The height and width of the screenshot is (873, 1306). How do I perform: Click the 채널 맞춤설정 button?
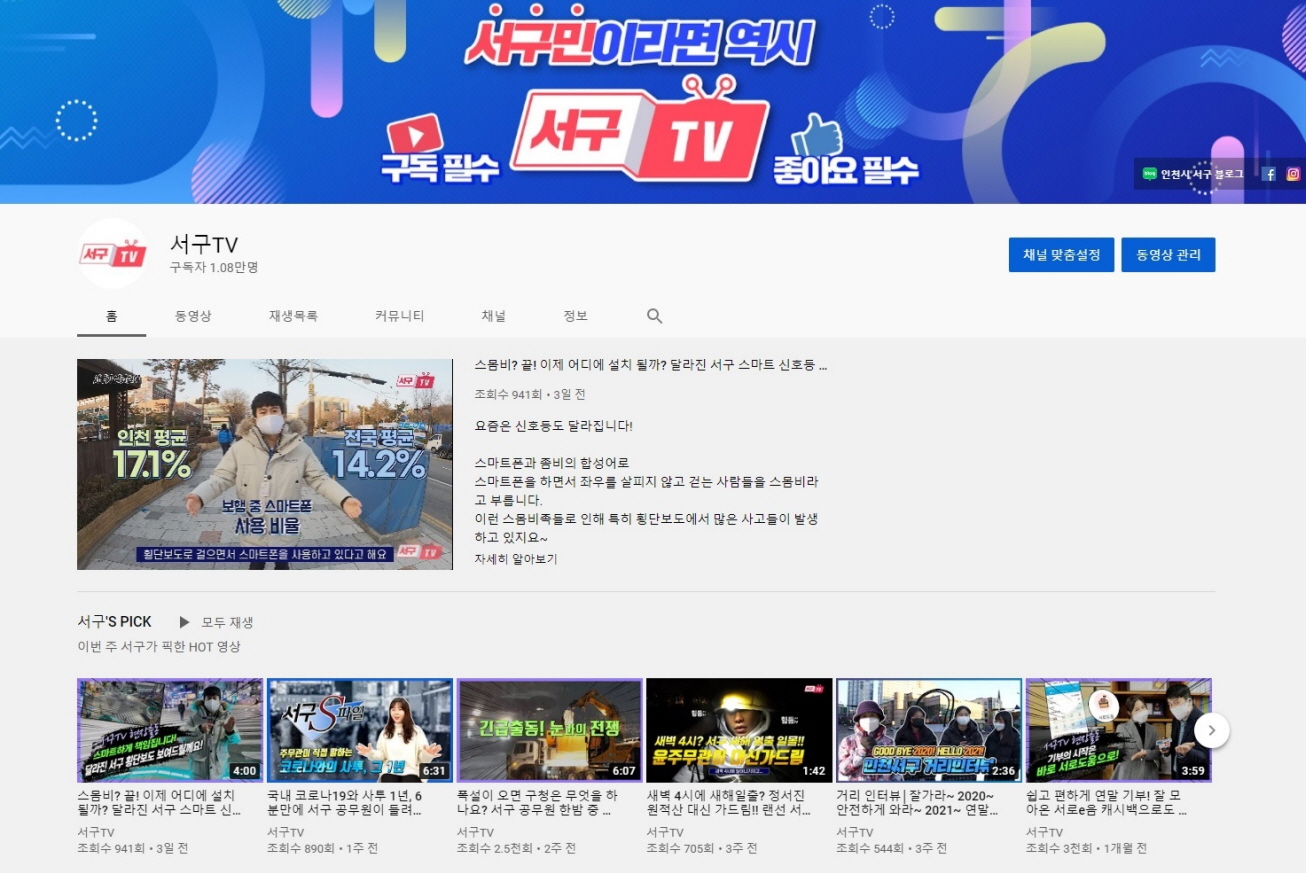tap(1061, 255)
